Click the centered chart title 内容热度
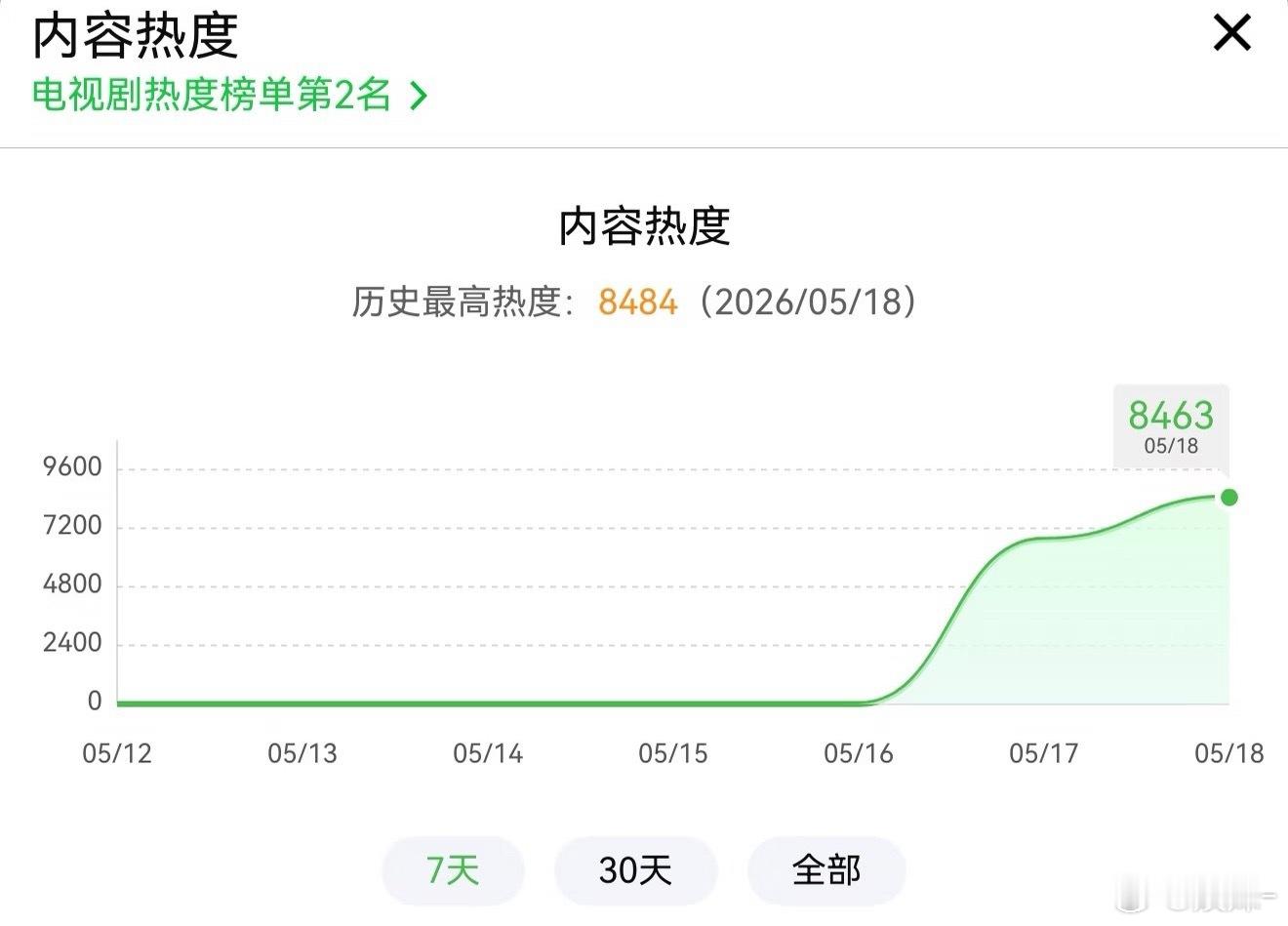Viewport: 1288px width, 926px height. click(x=644, y=226)
